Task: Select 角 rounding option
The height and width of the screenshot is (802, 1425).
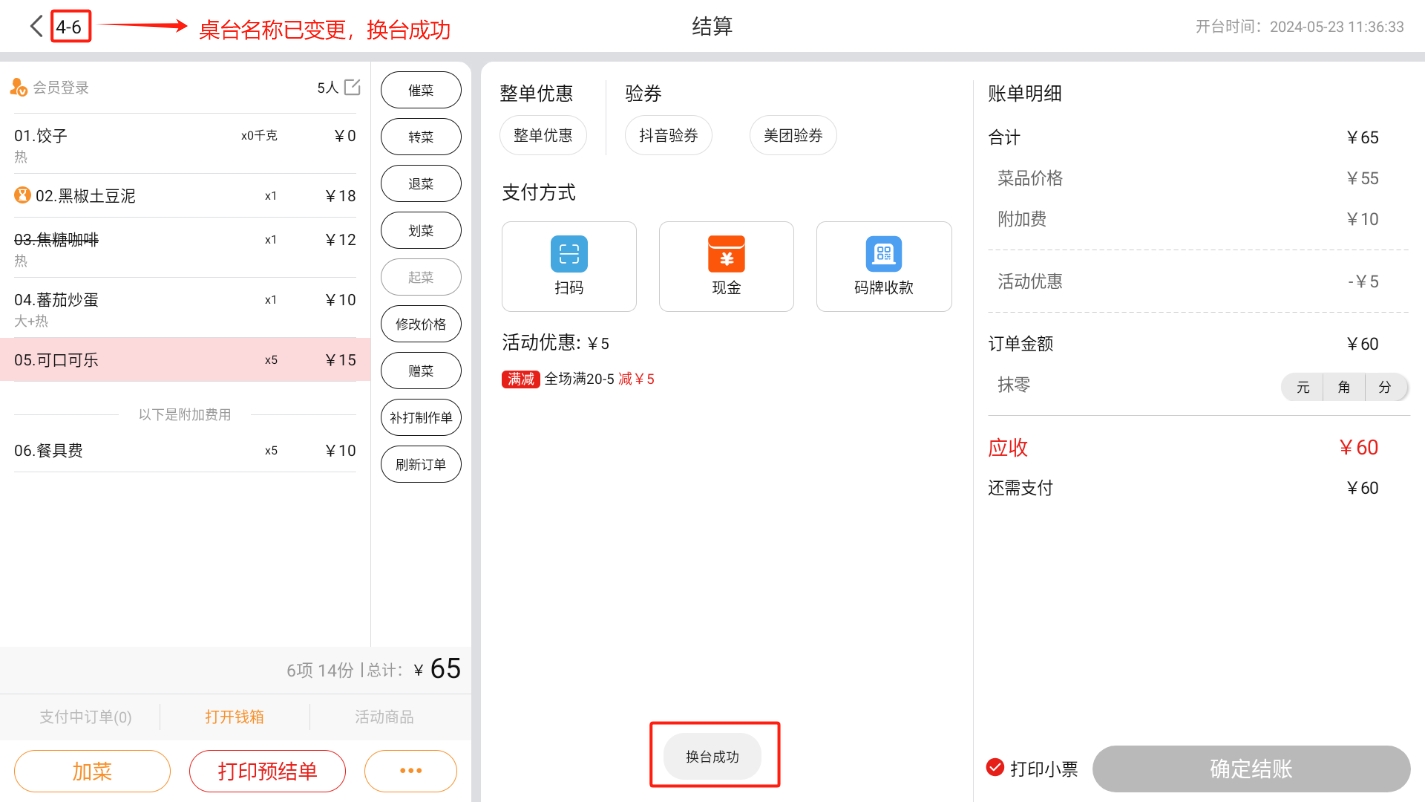Action: (x=1343, y=387)
